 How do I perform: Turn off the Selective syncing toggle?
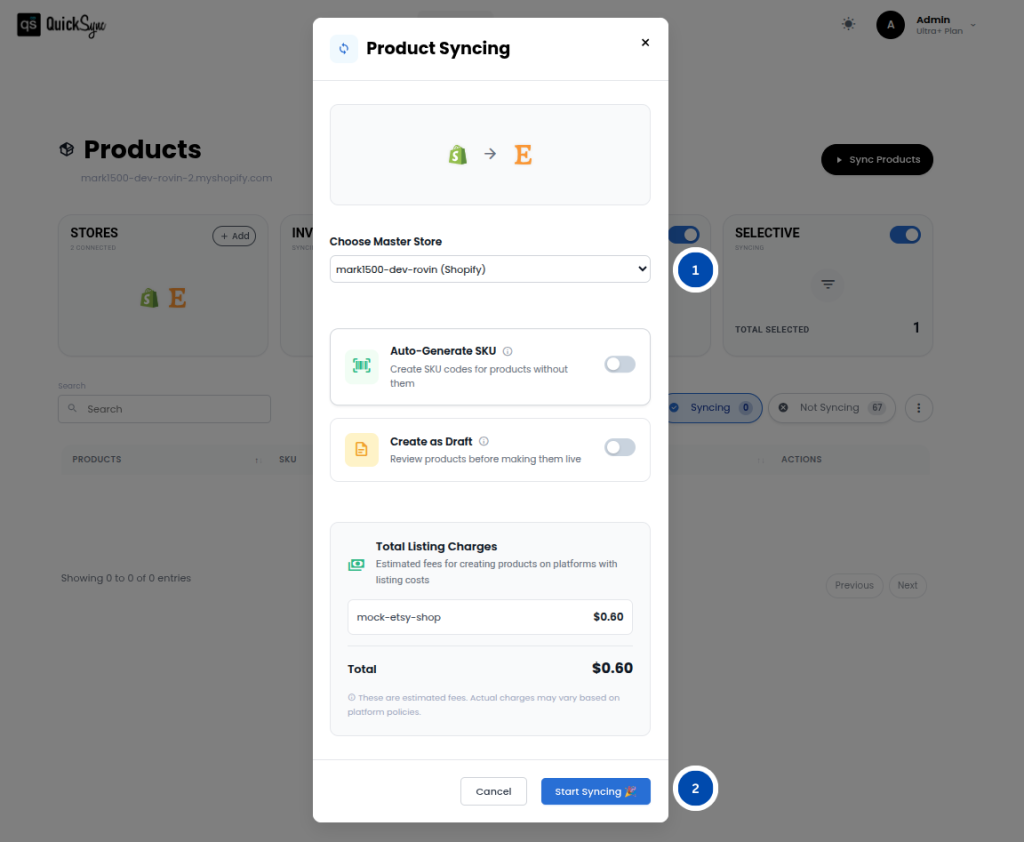click(905, 234)
